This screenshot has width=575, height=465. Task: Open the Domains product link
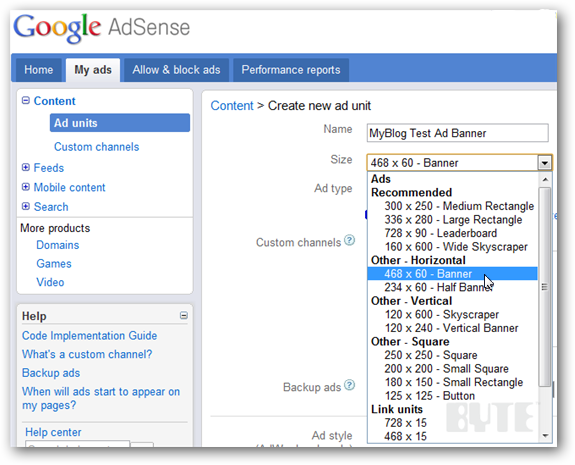(58, 245)
